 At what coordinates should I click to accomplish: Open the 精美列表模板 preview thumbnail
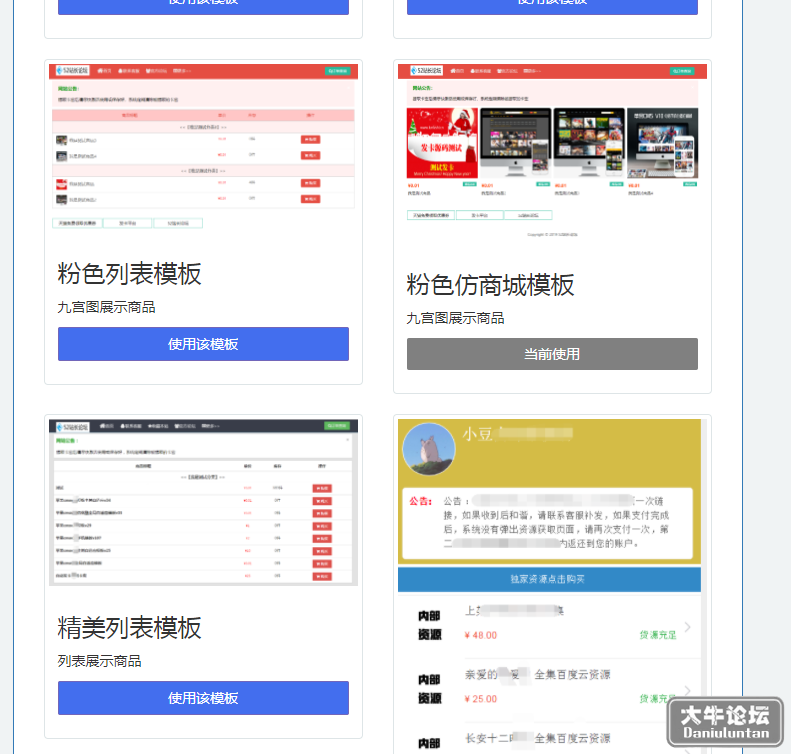[203, 502]
